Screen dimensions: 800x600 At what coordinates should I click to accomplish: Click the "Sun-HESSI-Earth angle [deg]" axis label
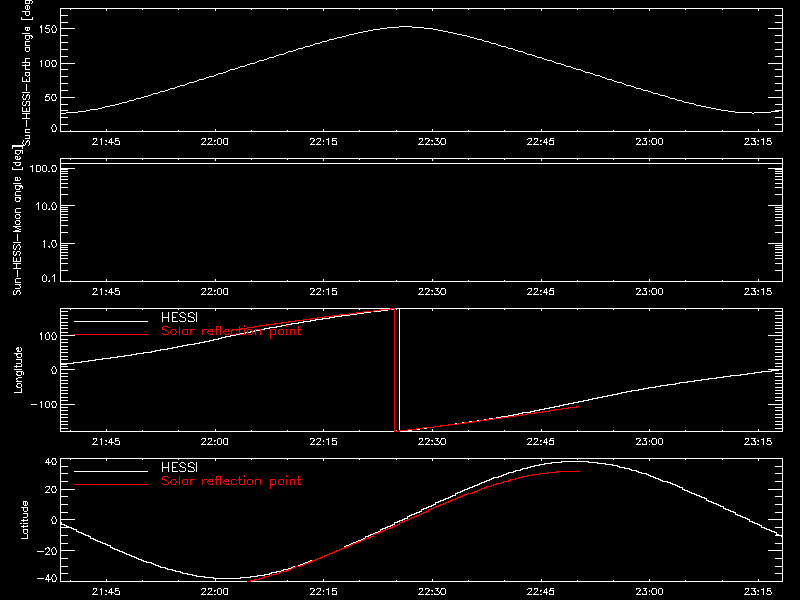point(27,73)
